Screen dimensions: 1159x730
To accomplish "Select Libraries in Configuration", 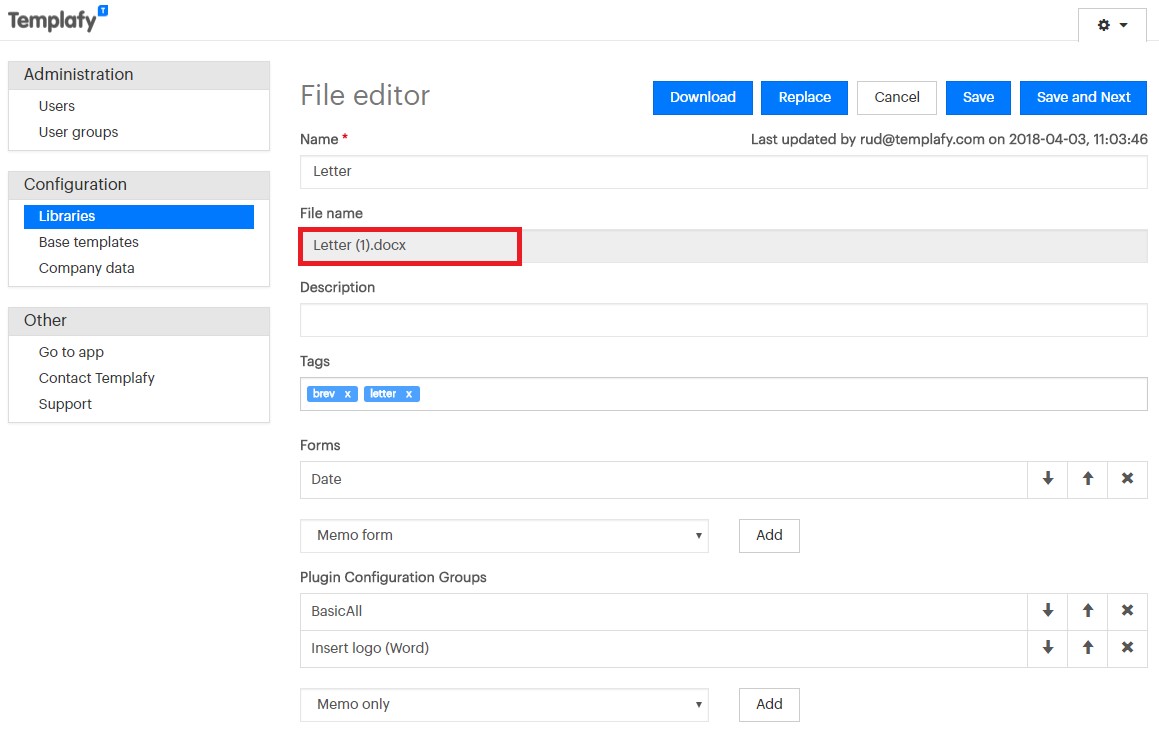I will [x=139, y=216].
